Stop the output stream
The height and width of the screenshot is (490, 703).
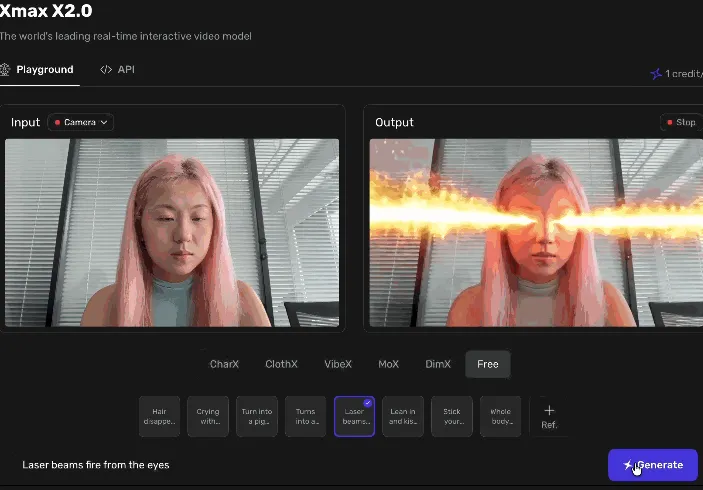(681, 122)
